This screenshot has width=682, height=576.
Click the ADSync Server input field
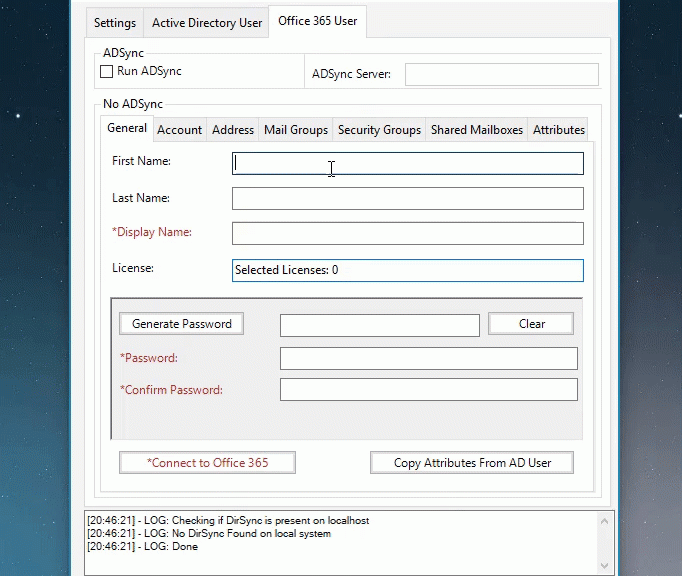(x=501, y=74)
